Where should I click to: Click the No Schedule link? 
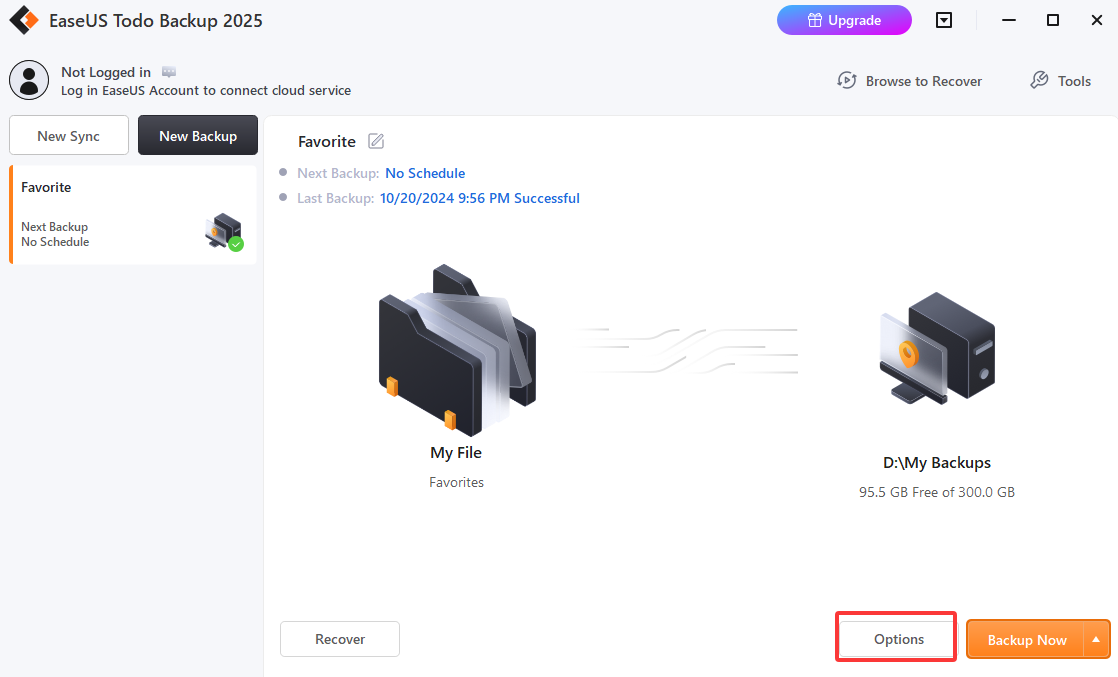[x=425, y=173]
